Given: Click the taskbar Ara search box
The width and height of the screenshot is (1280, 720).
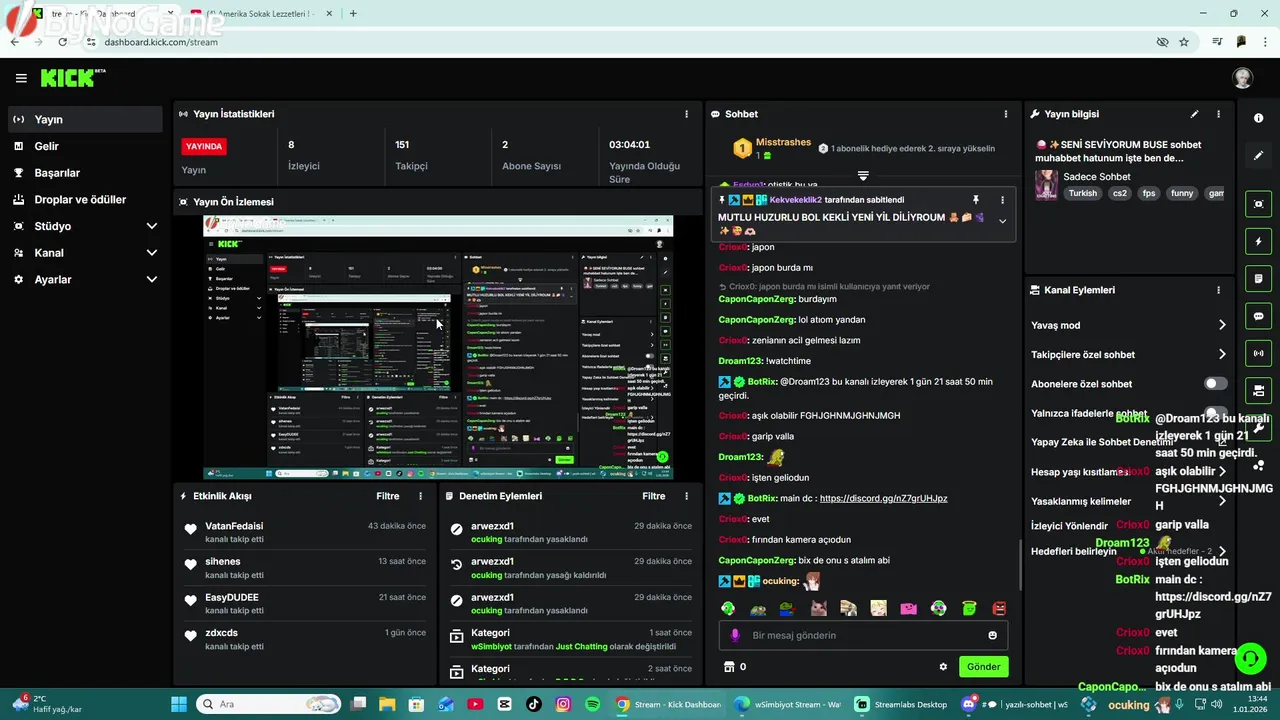Looking at the screenshot, I should tap(268, 704).
